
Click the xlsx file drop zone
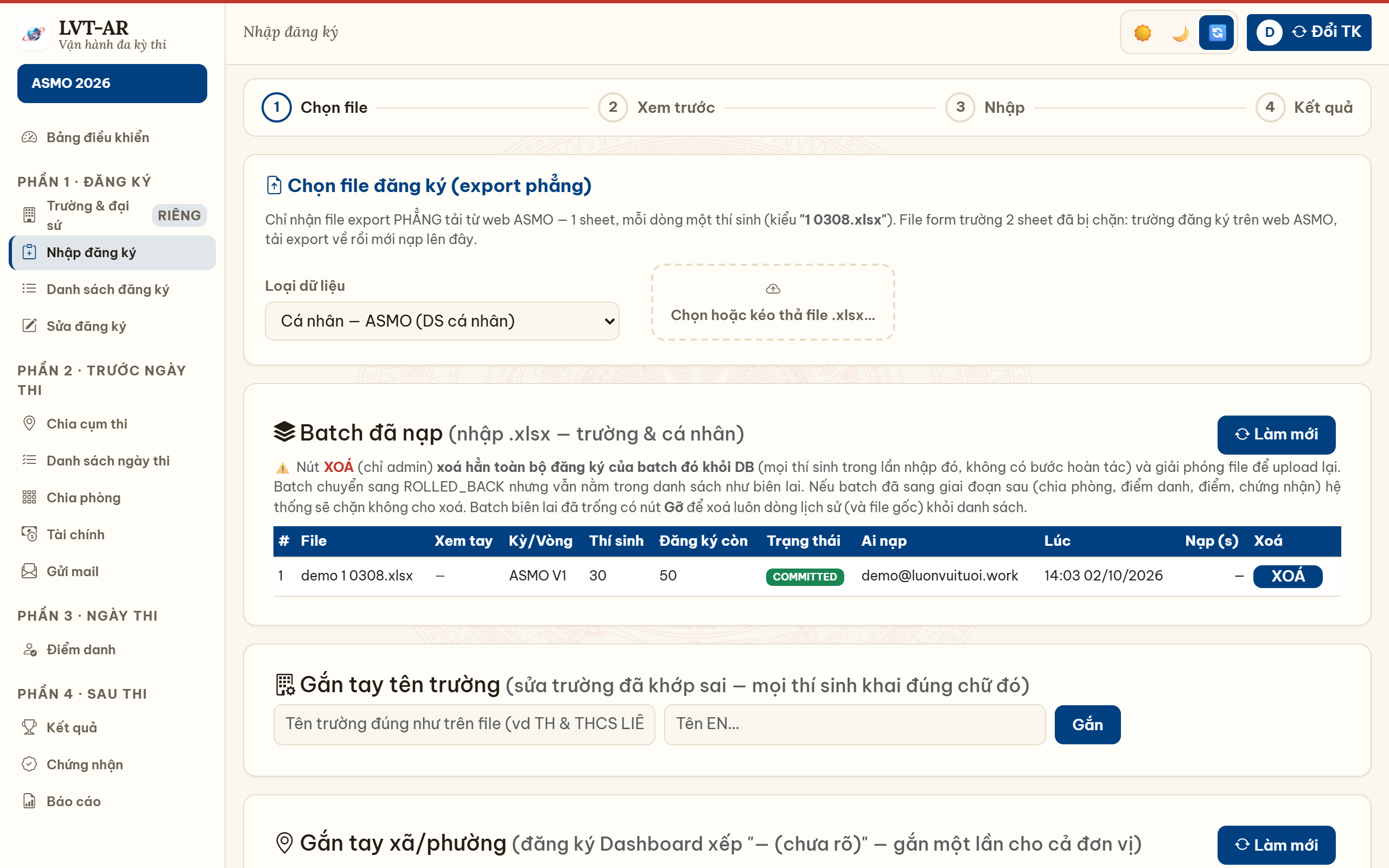[x=773, y=303]
